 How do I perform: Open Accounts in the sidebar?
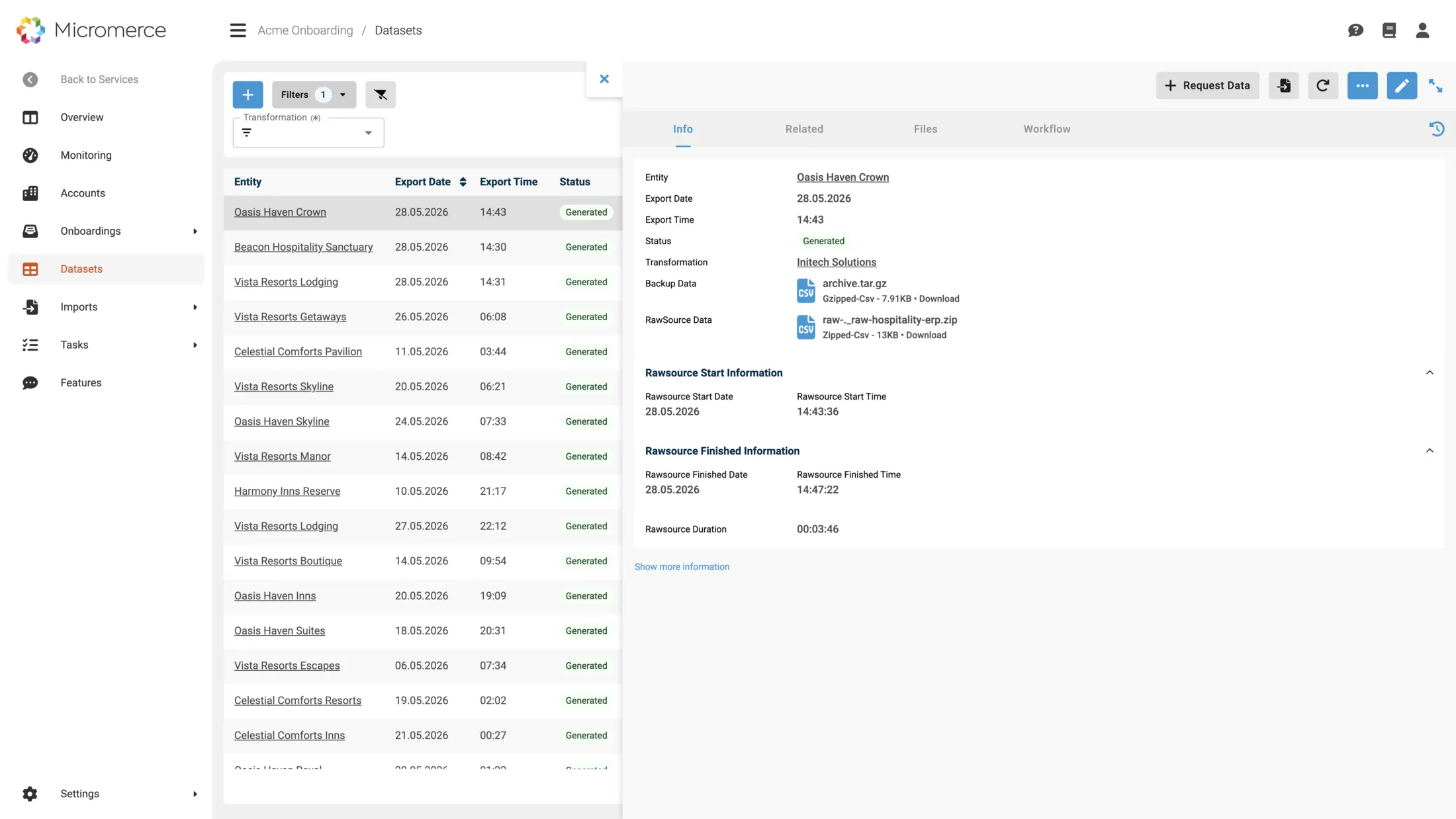pos(106,193)
